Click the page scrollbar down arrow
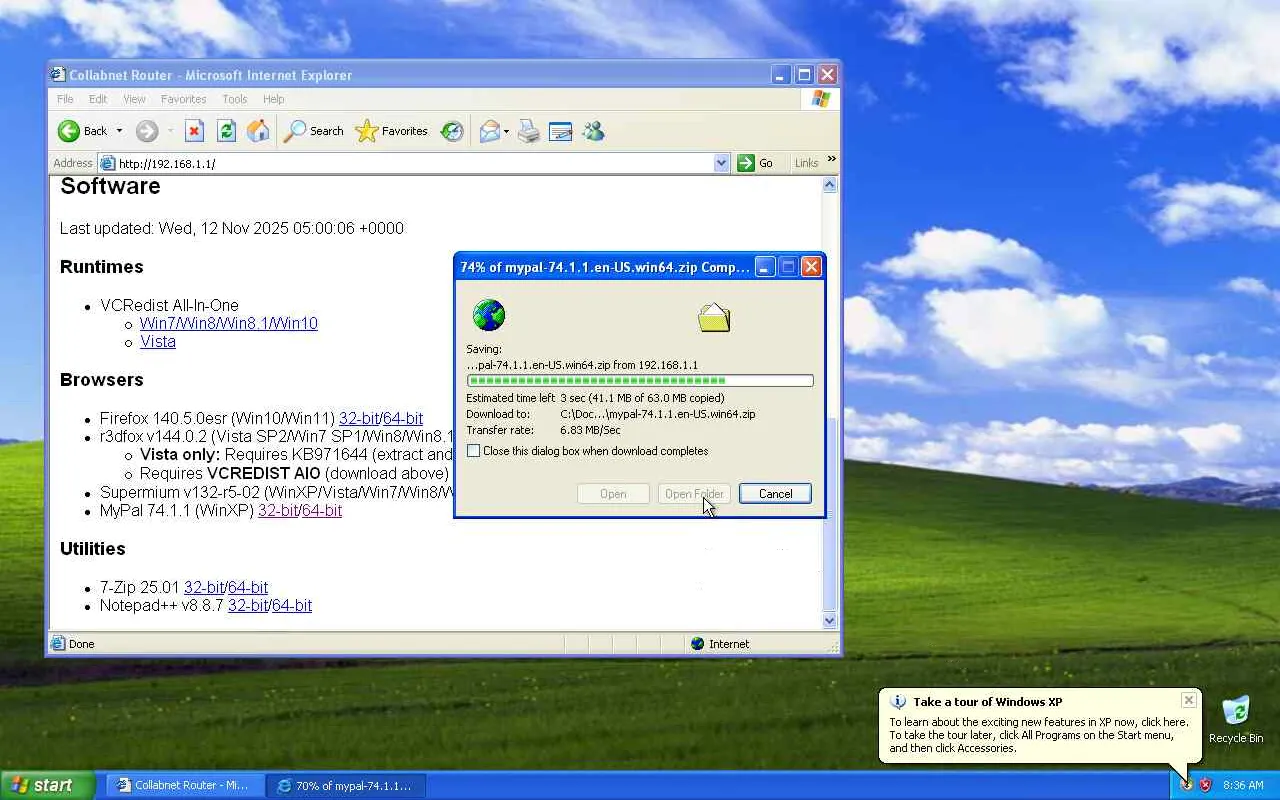 tap(829, 620)
